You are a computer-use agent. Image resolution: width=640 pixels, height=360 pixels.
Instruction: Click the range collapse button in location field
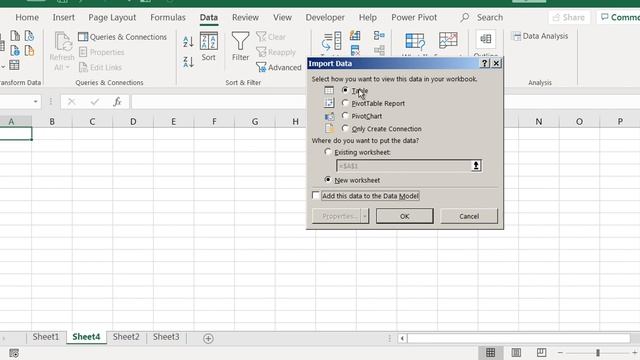476,166
